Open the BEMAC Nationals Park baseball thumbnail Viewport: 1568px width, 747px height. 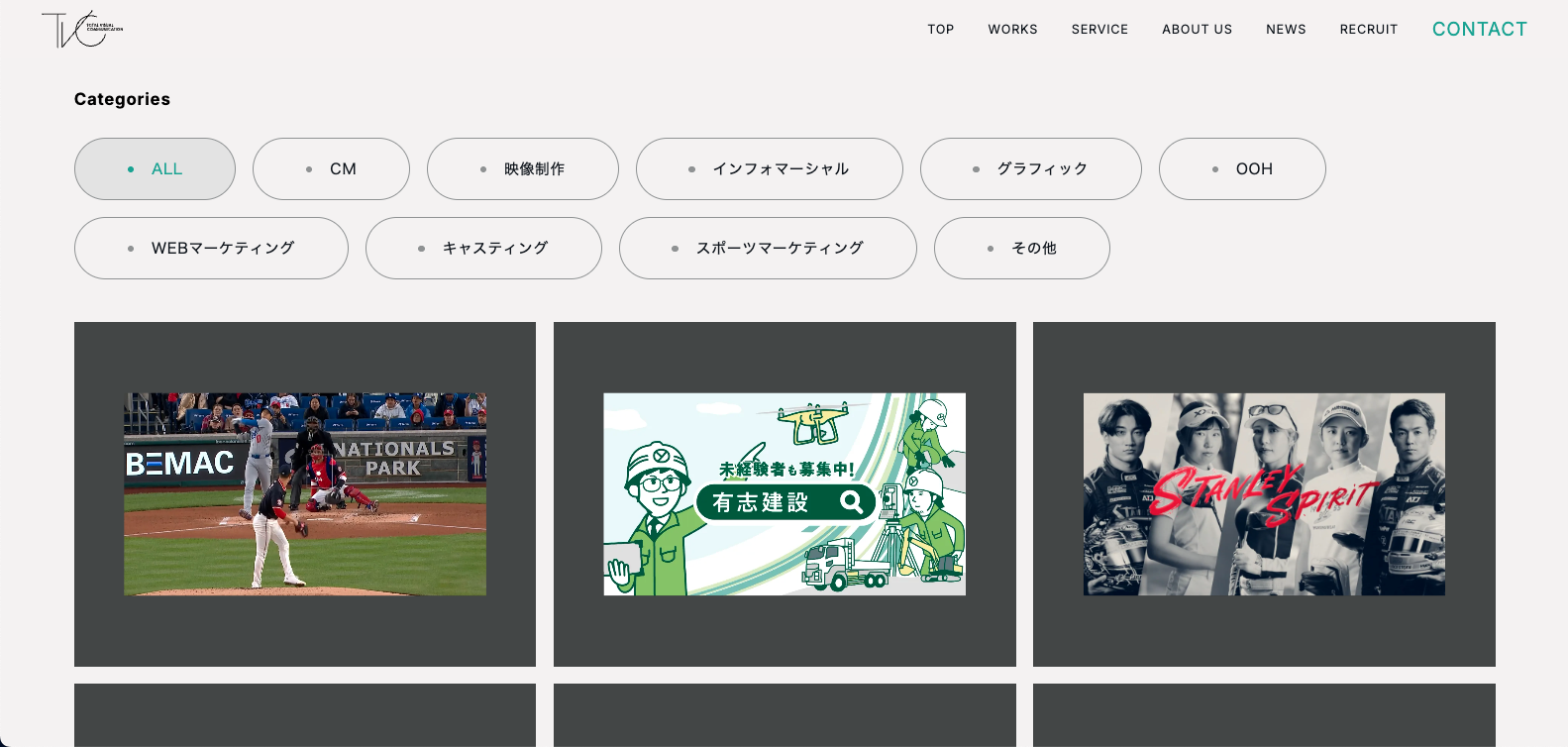[x=305, y=494]
